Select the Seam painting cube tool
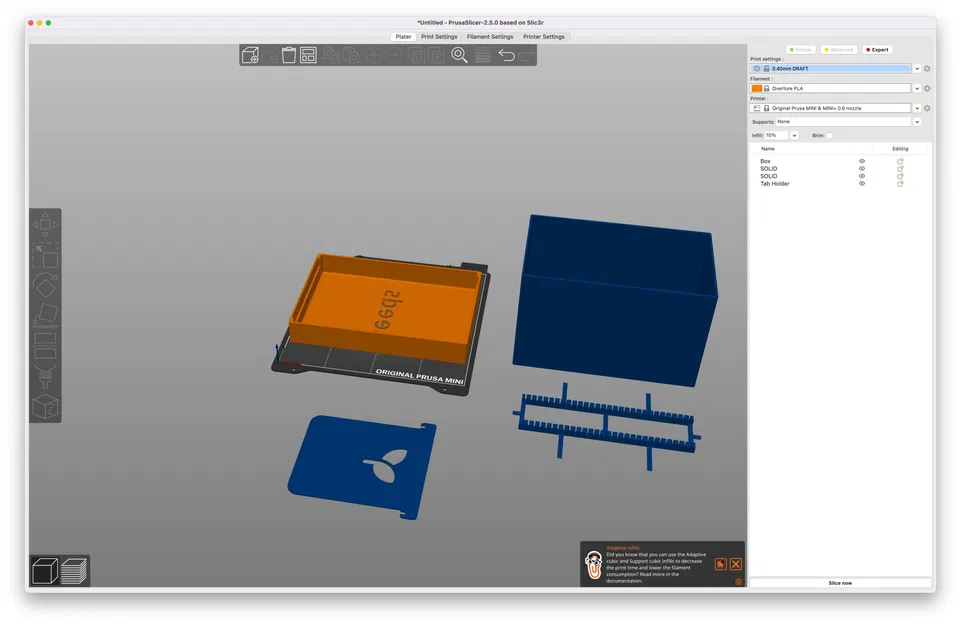 point(45,407)
